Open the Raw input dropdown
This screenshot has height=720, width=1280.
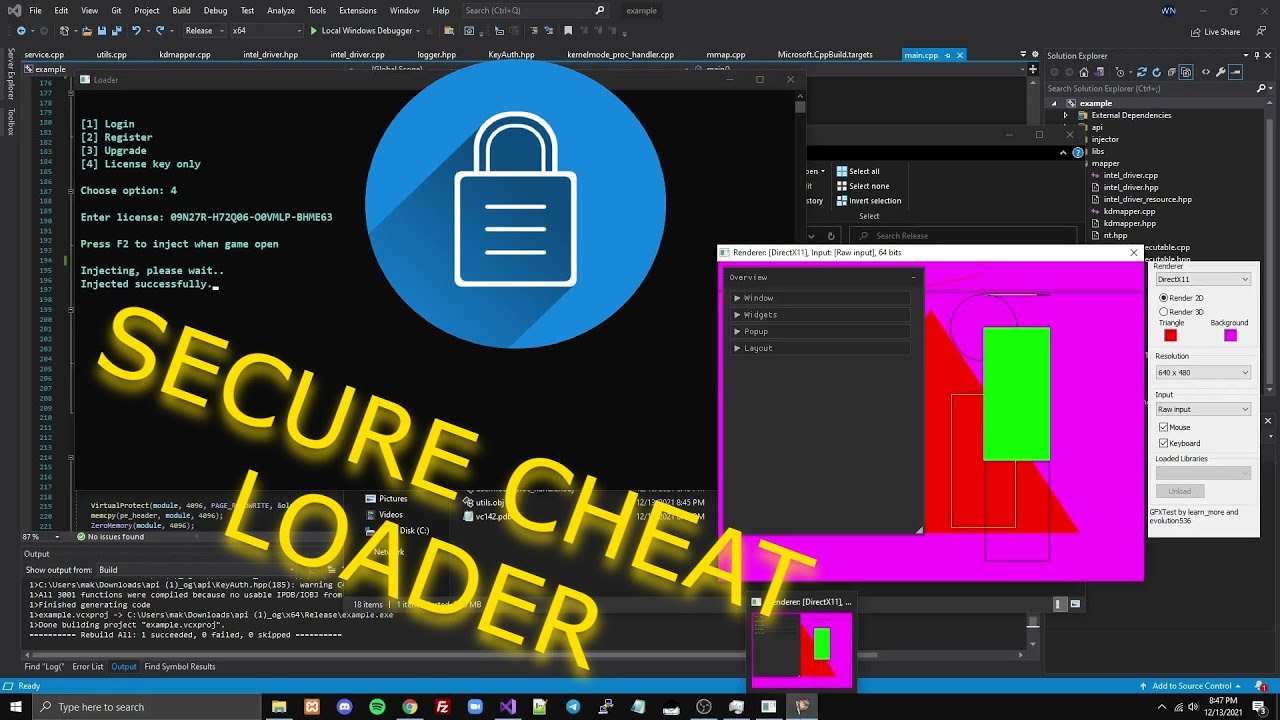(1203, 409)
